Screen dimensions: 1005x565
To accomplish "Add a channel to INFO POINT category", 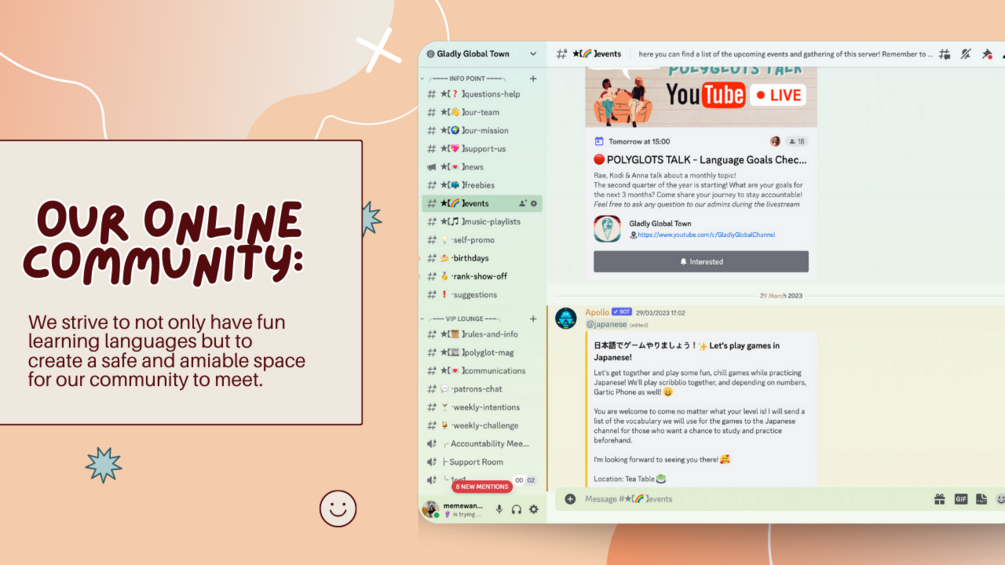I will click(533, 79).
